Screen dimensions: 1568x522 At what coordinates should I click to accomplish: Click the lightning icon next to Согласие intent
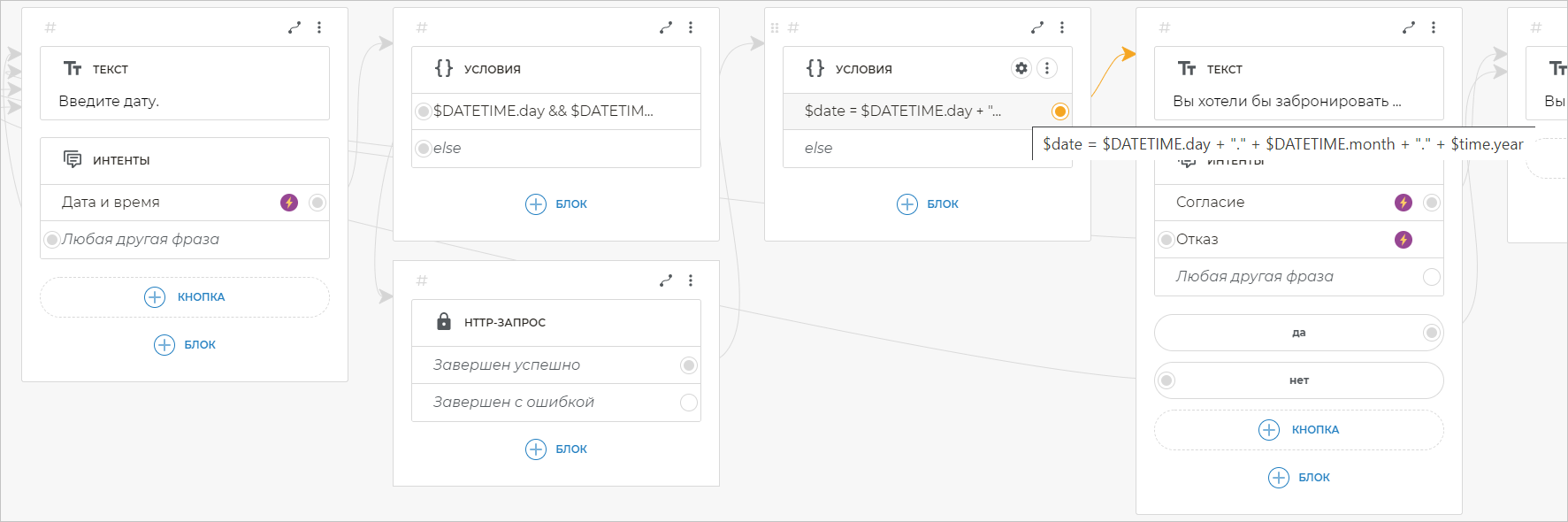(1403, 203)
